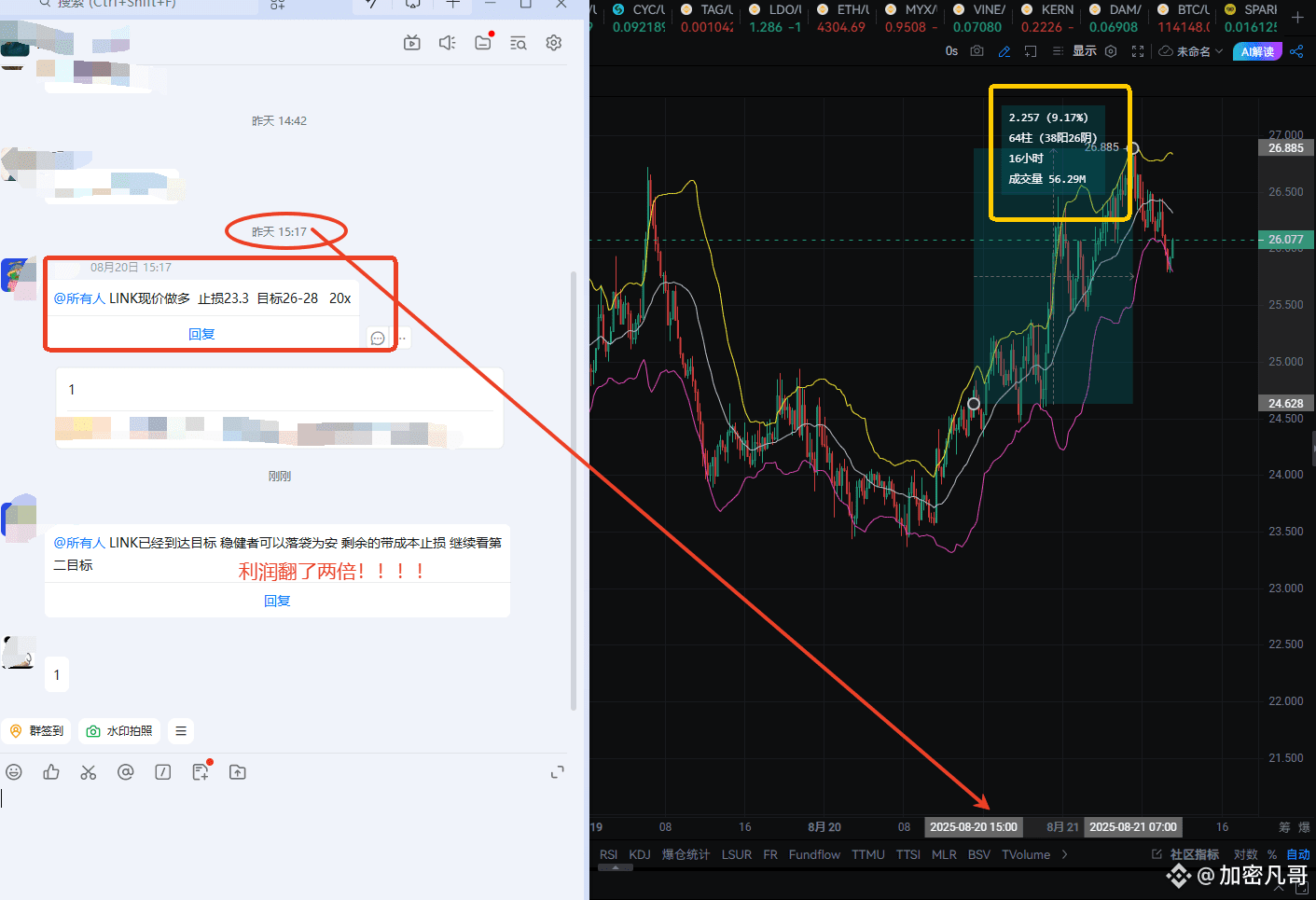Toggle 显示 visibility on the chart
The width and height of the screenshot is (1316, 900).
[x=1084, y=51]
